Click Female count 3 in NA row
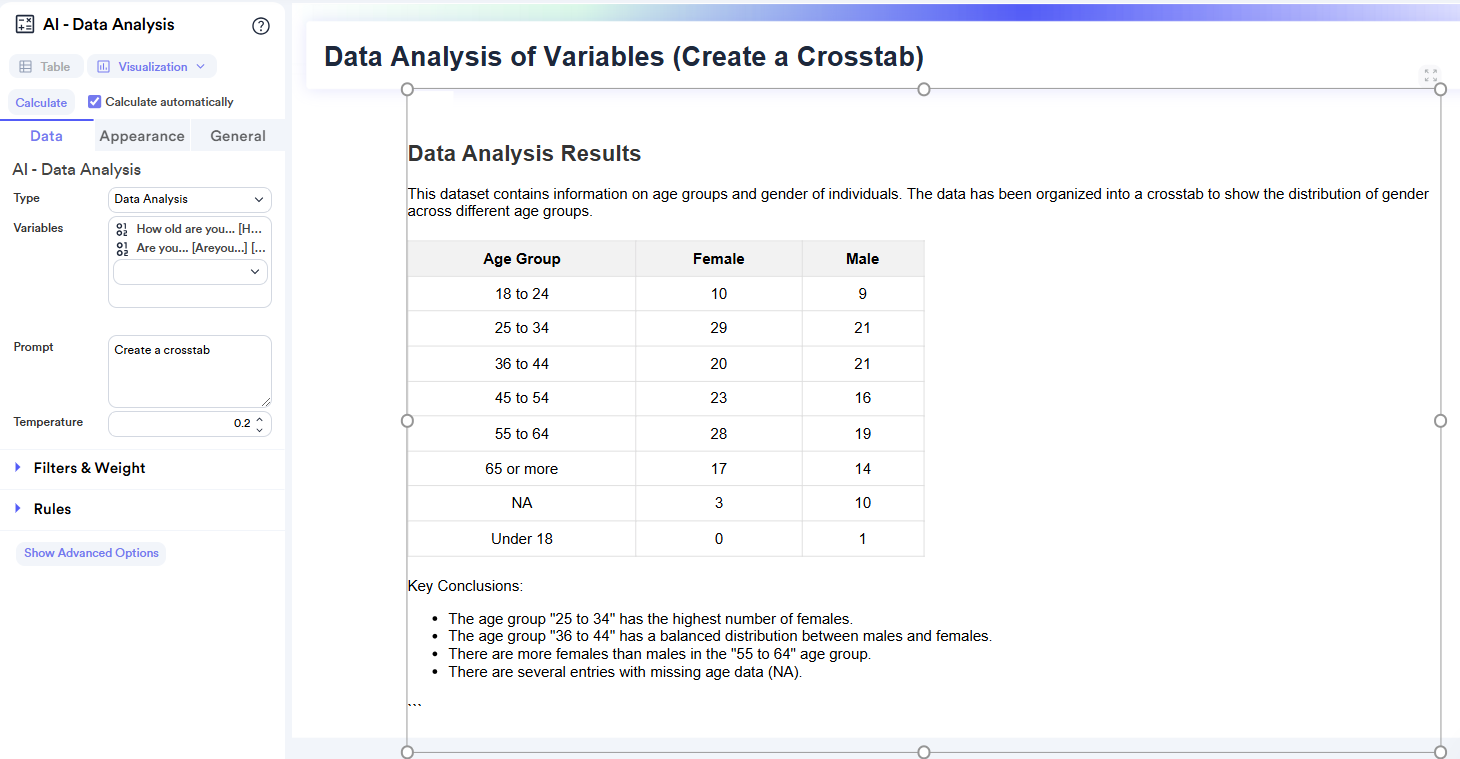Viewport: 1460px width, 759px height. pos(719,503)
